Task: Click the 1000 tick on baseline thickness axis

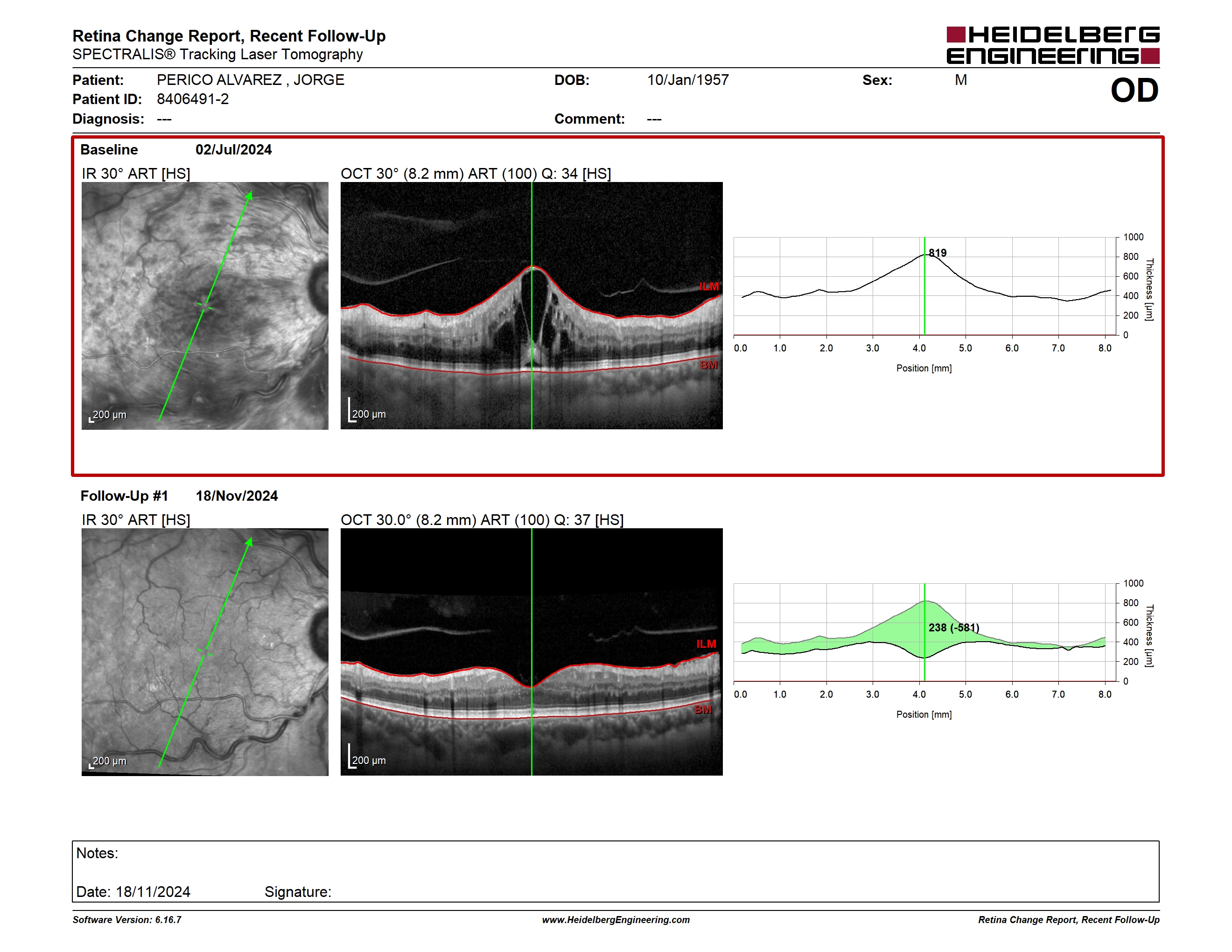Action: click(x=1133, y=238)
